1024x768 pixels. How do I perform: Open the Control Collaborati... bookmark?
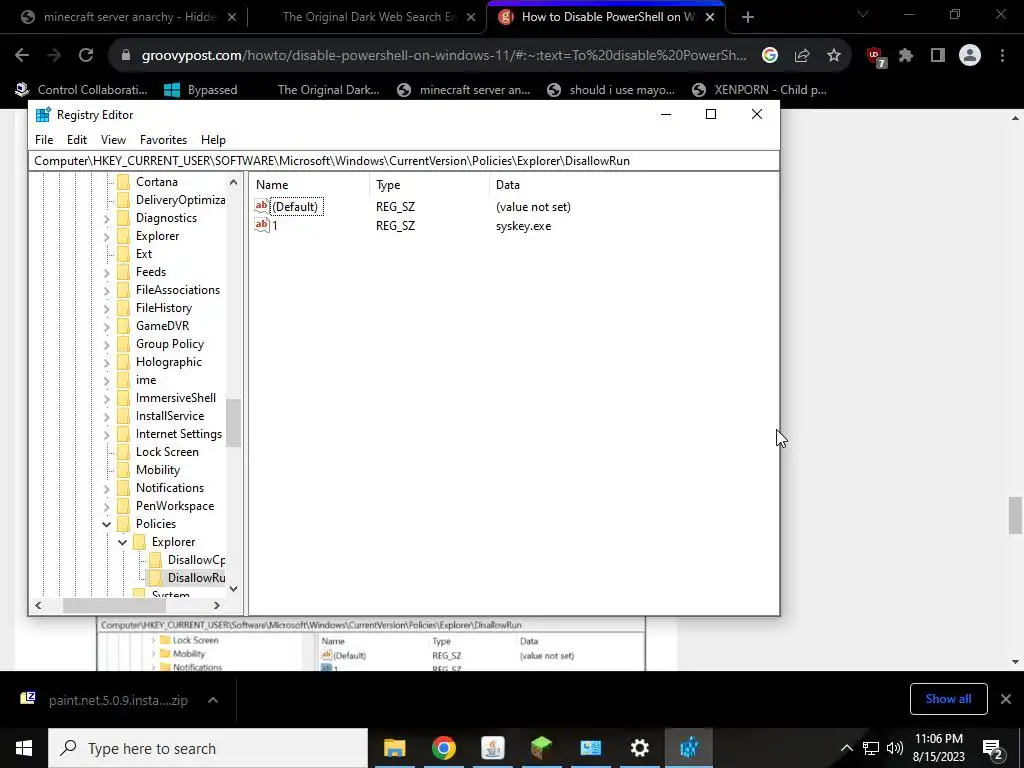click(x=82, y=89)
